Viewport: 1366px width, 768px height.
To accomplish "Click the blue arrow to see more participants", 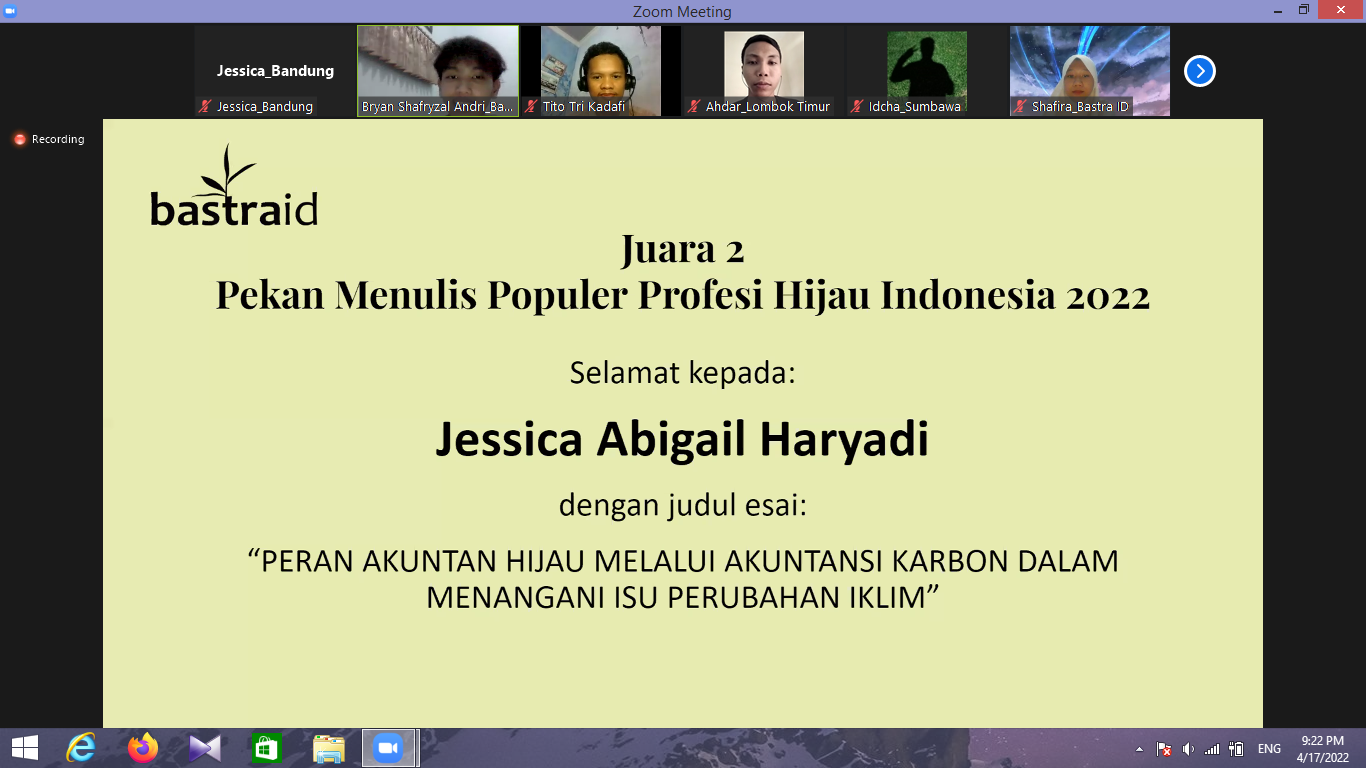I will pos(1198,70).
